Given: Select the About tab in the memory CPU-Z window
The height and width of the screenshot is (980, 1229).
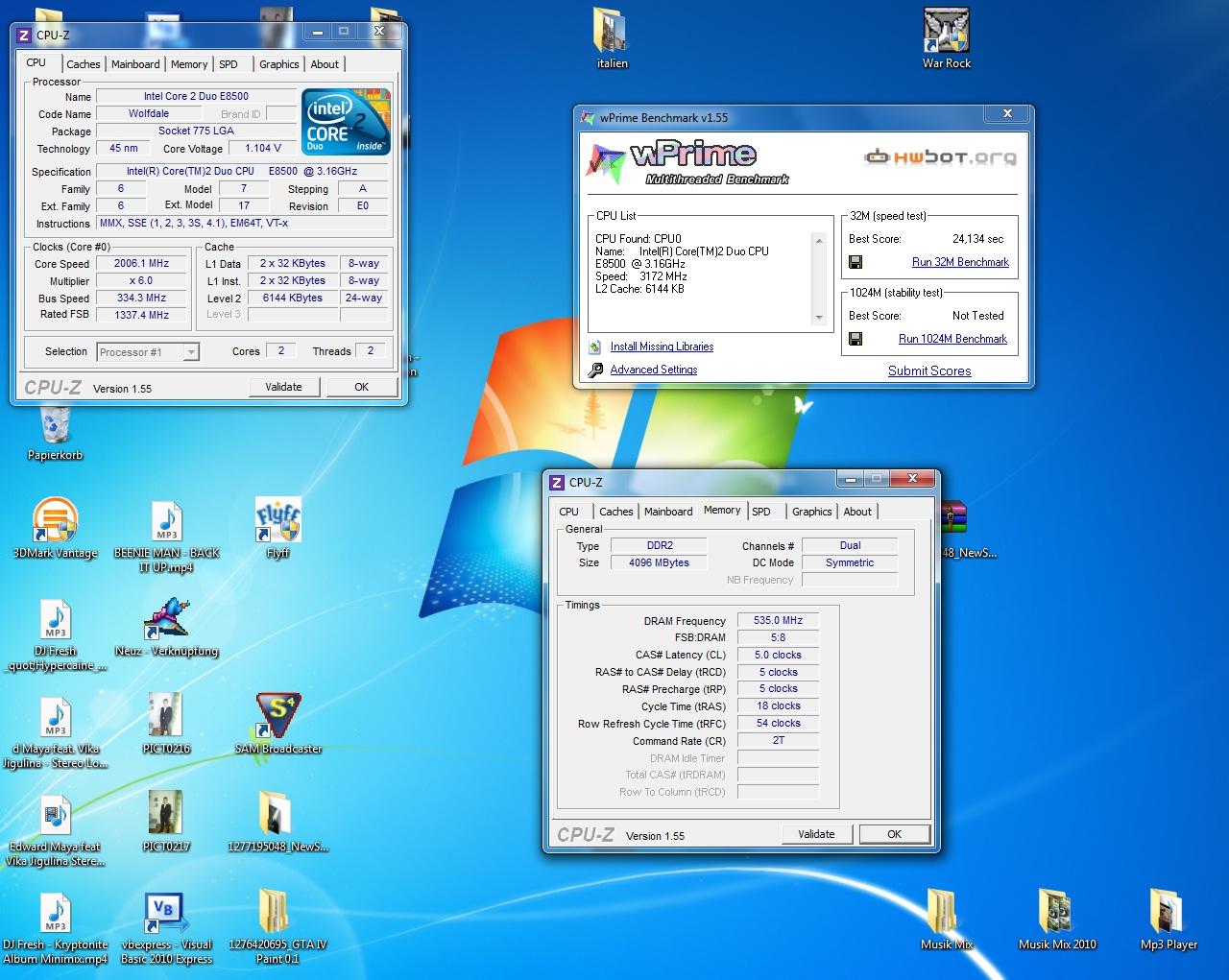Looking at the screenshot, I should coord(857,512).
